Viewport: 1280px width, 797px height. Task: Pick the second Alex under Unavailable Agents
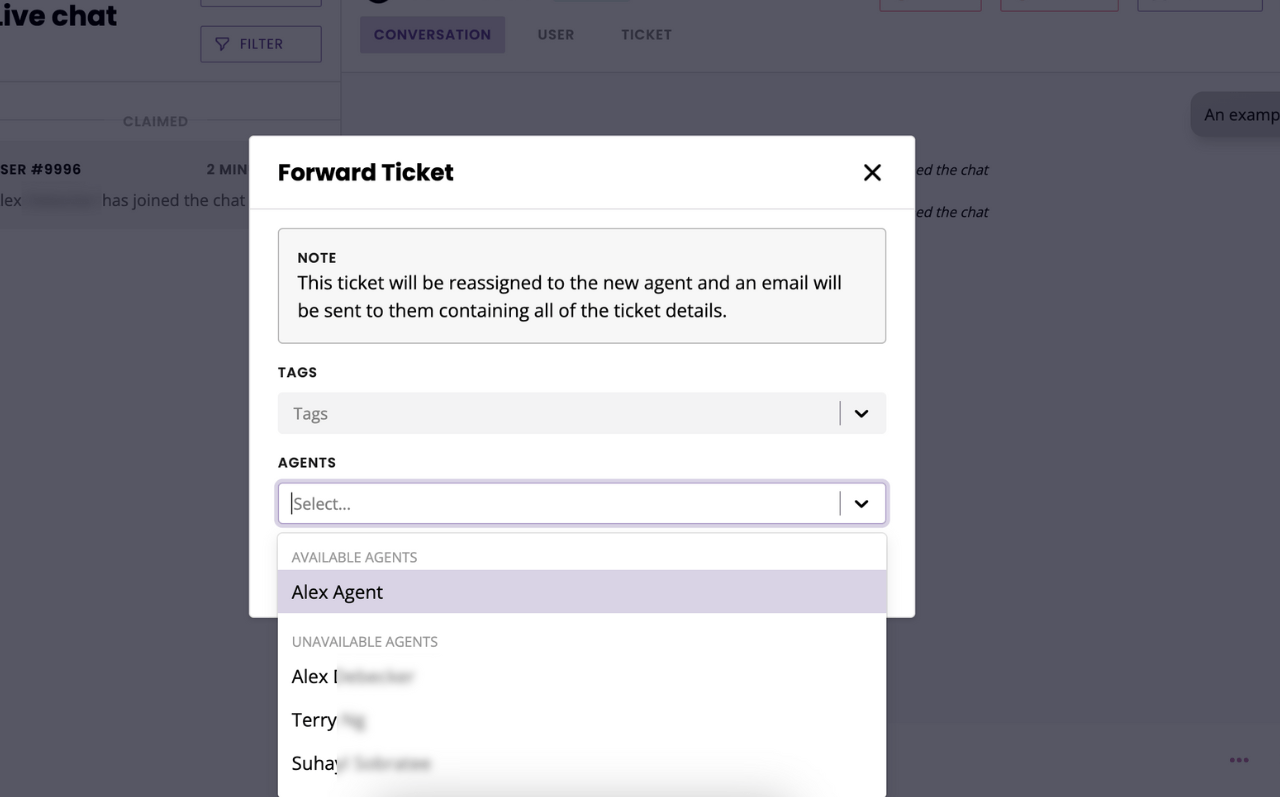(582, 677)
